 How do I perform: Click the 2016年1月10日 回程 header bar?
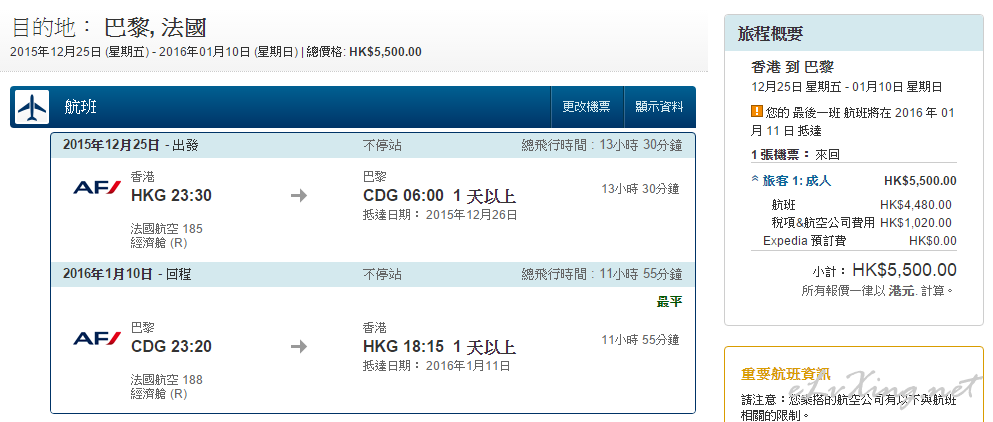[x=372, y=274]
